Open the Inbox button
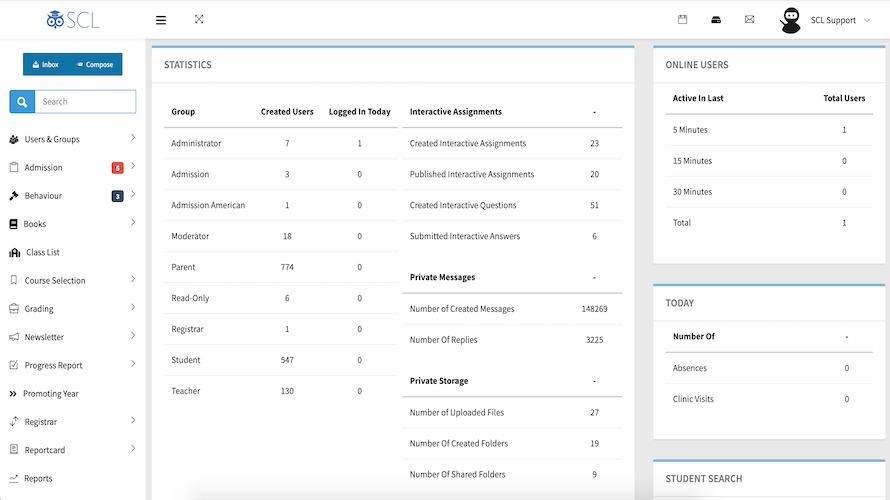 [x=46, y=65]
